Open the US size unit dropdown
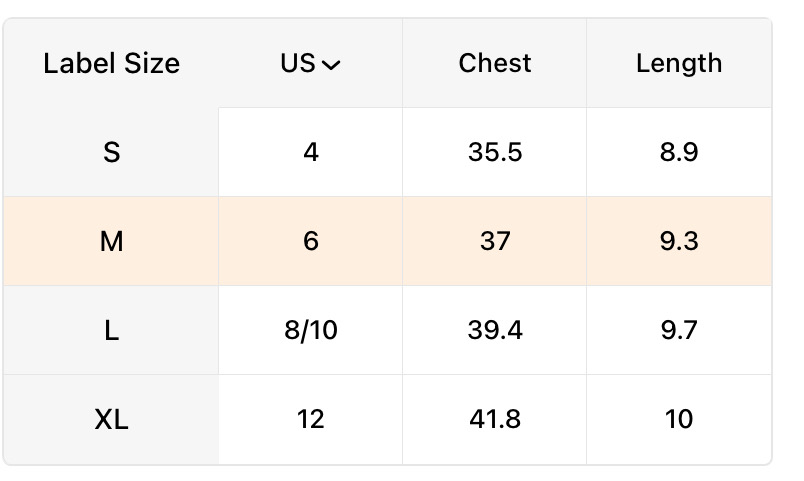Viewport: 804px width, 481px height. click(x=311, y=64)
